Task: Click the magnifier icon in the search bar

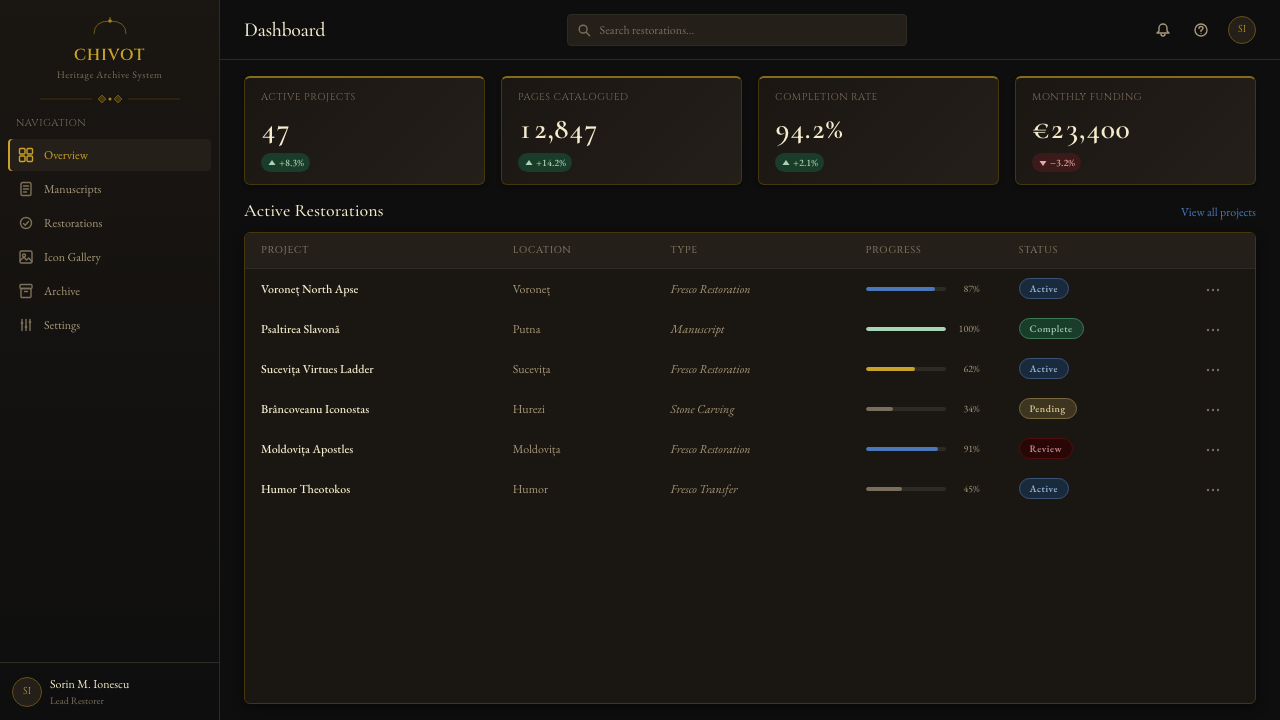Action: [x=584, y=30]
